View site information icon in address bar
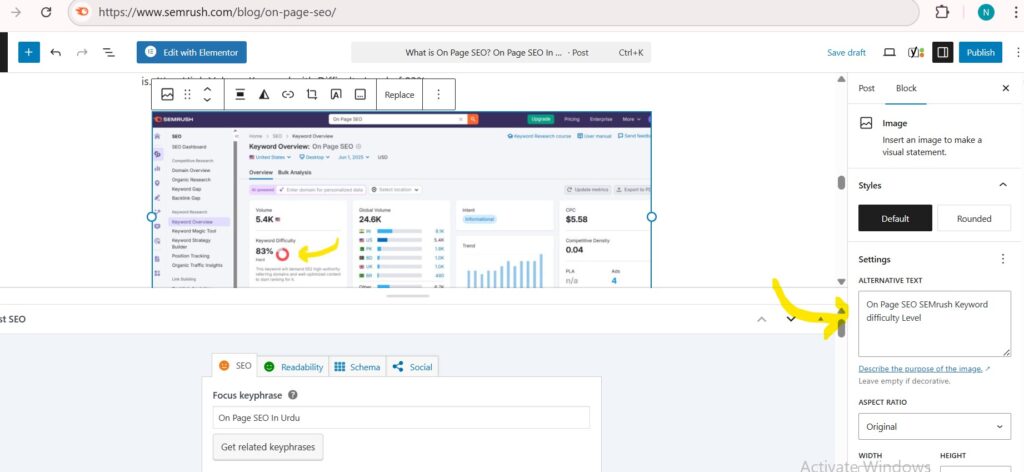The image size is (1024, 472). (x=82, y=12)
